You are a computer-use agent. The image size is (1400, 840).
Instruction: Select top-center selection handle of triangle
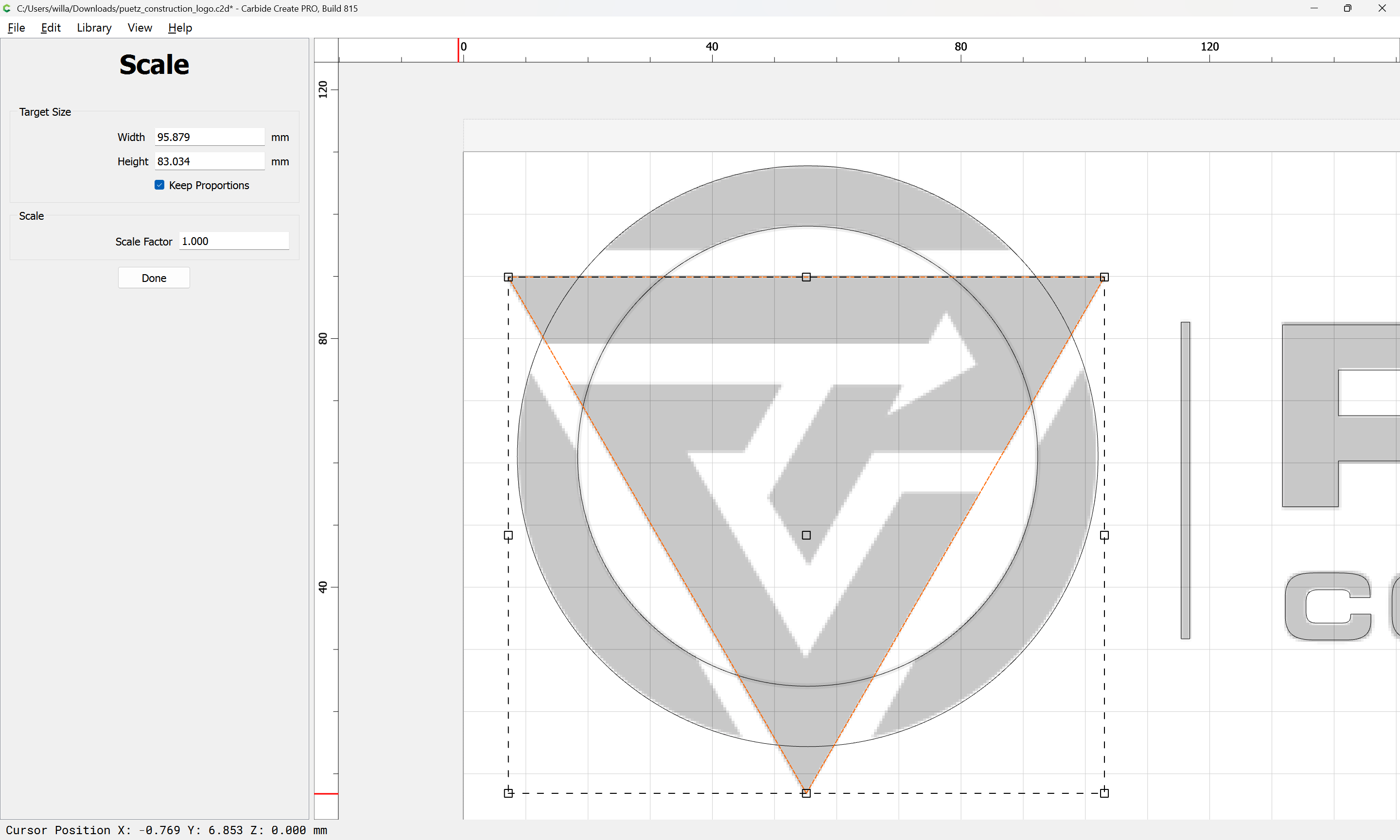[806, 277]
